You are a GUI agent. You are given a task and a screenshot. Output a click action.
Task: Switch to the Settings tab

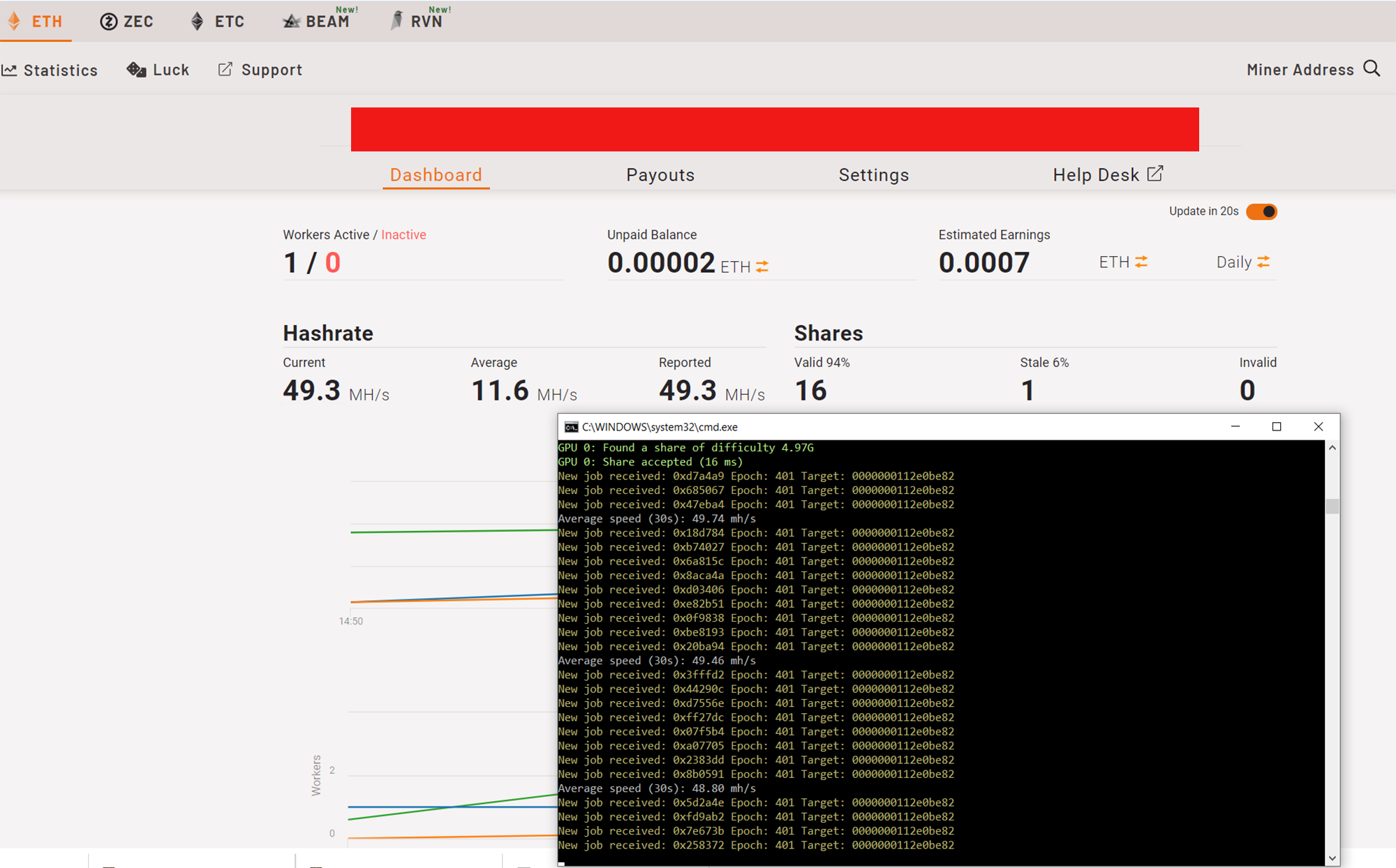tap(873, 175)
